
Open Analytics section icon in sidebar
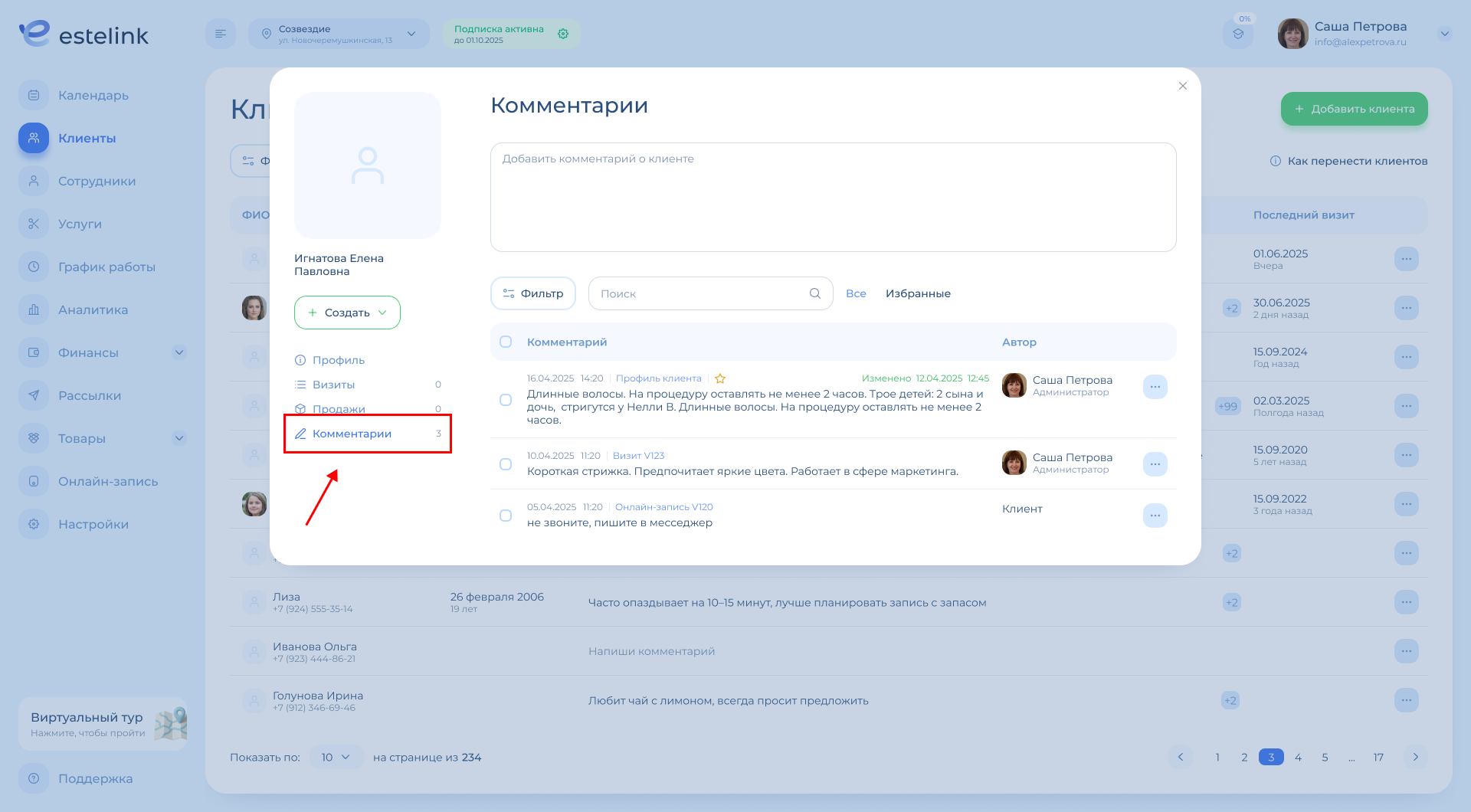pos(34,309)
